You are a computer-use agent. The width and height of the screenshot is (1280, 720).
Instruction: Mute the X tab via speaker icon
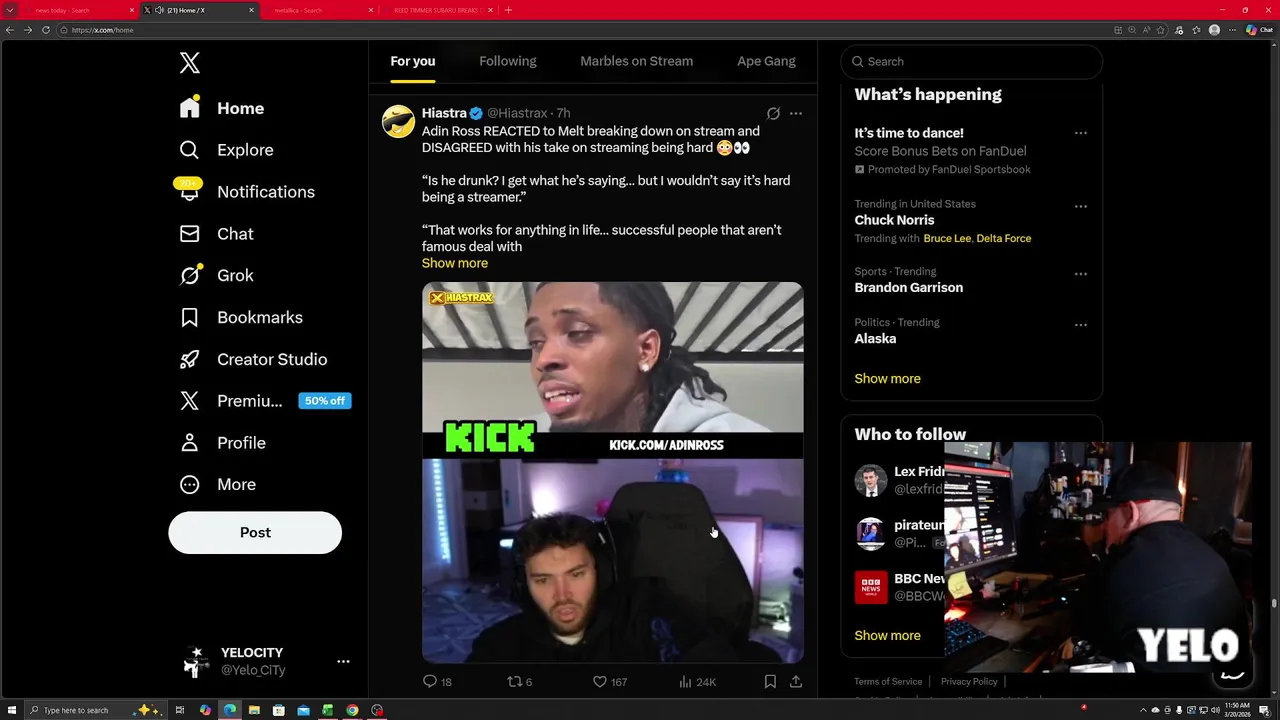coord(159,10)
